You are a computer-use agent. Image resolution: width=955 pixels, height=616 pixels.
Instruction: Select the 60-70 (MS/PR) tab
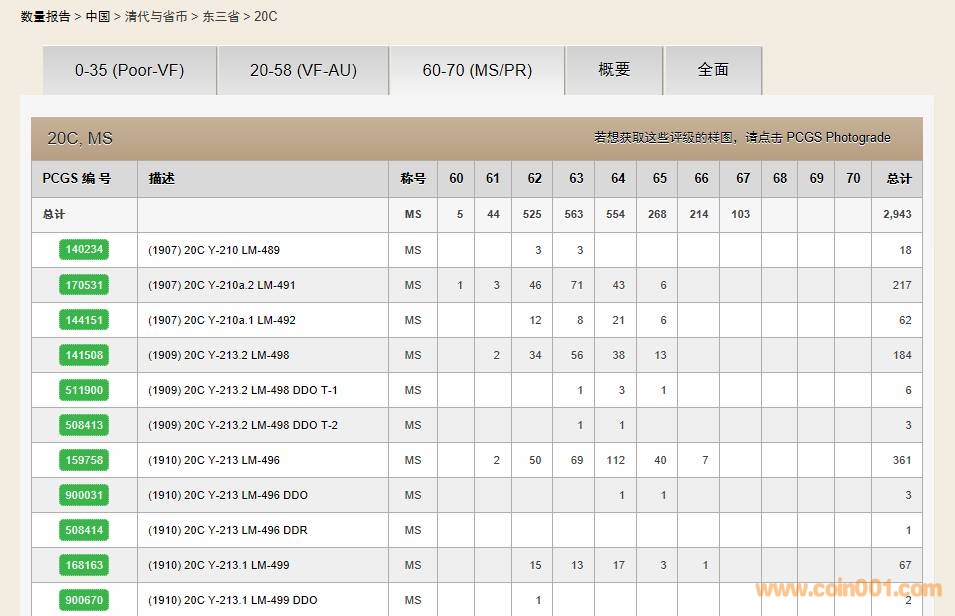click(477, 70)
